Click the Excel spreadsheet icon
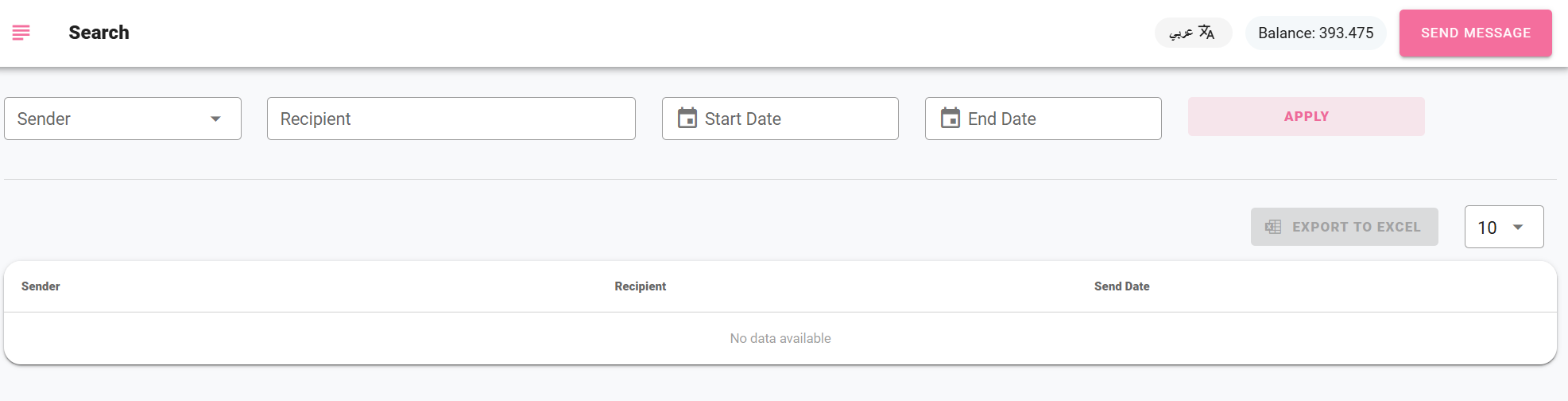 point(1273,227)
